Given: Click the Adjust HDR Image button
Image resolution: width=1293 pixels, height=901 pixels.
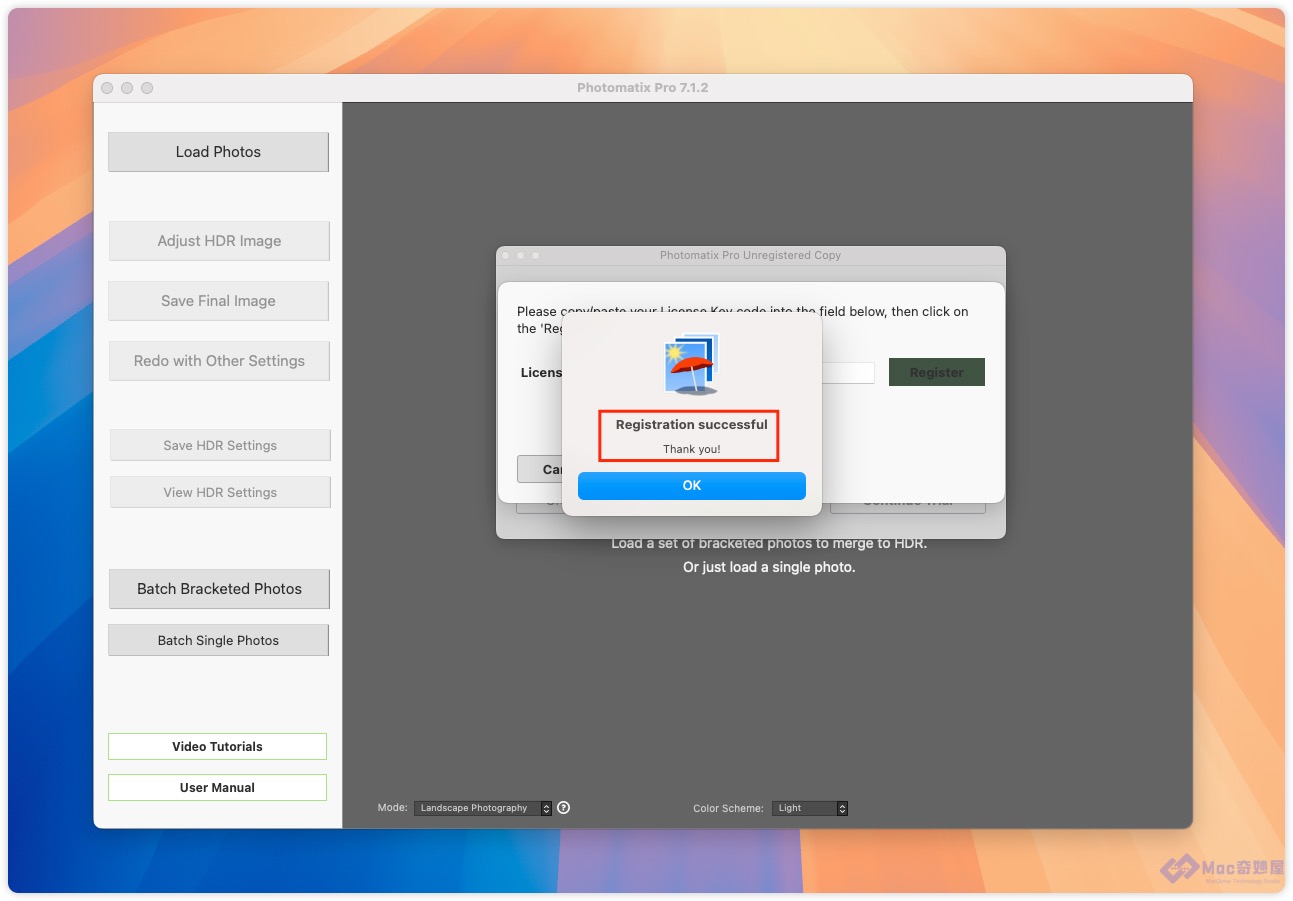Looking at the screenshot, I should (x=219, y=241).
